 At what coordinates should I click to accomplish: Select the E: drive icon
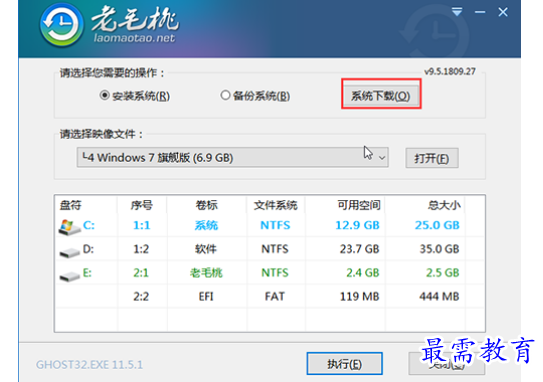tap(69, 276)
